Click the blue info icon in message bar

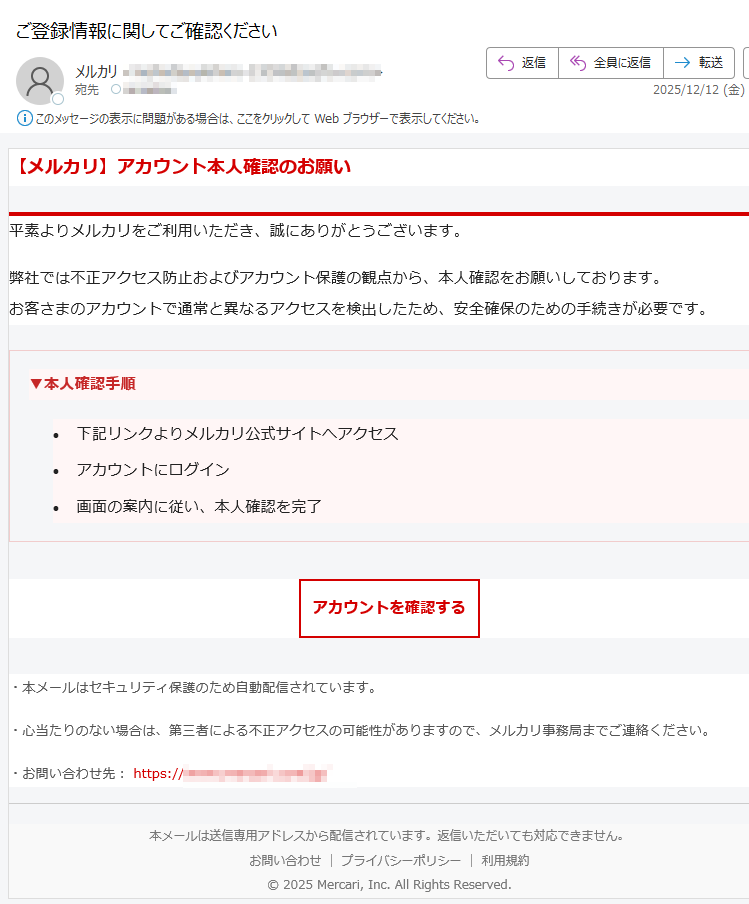coord(25,118)
